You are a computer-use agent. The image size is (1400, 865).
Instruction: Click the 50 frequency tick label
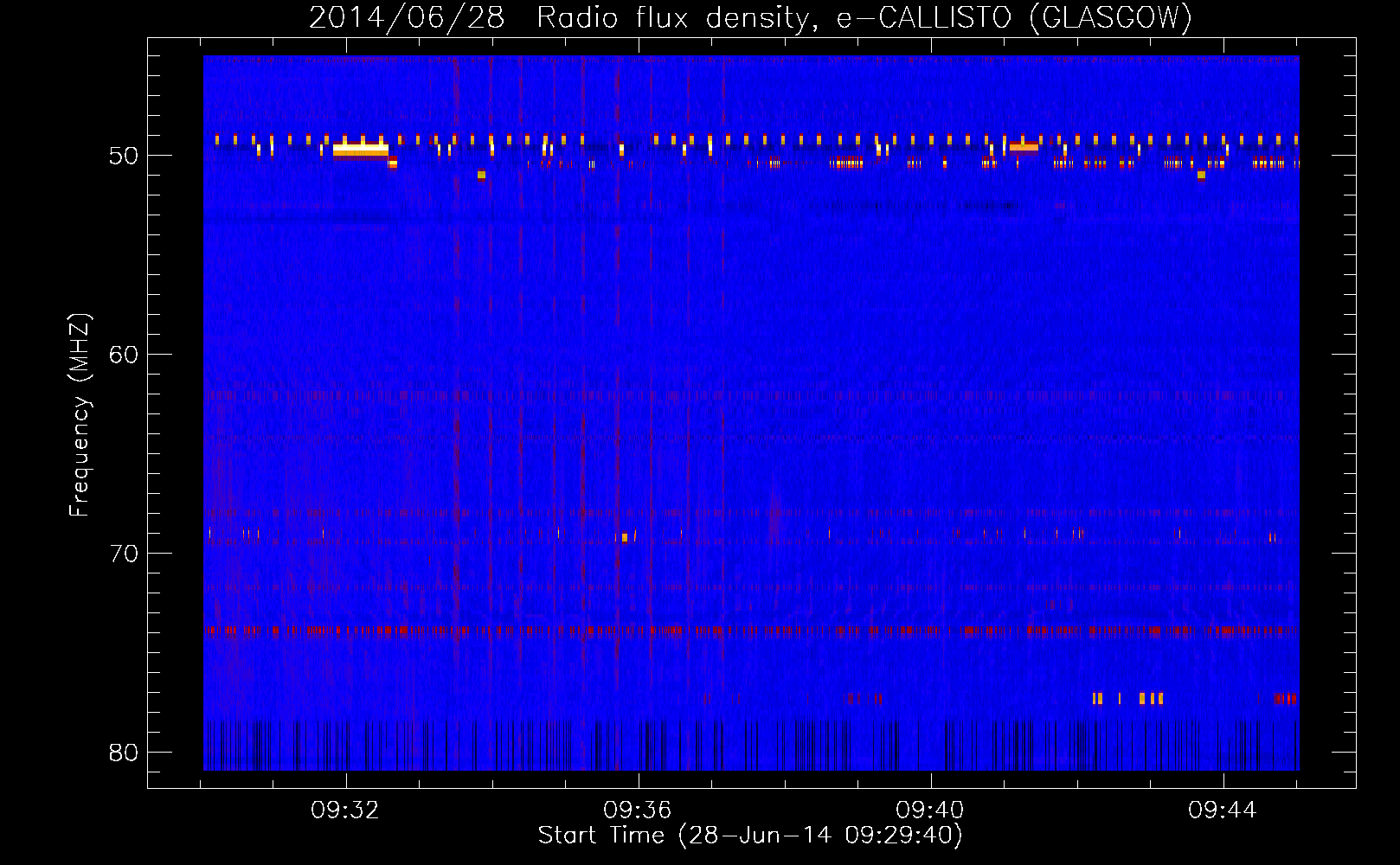124,156
